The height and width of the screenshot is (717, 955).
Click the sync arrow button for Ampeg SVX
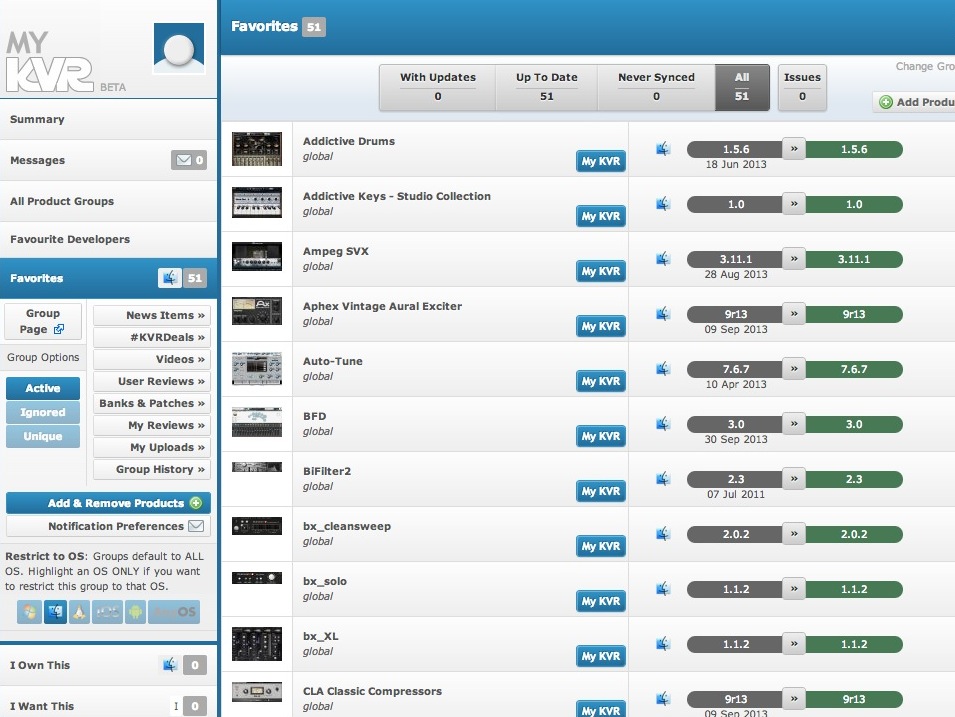click(794, 259)
